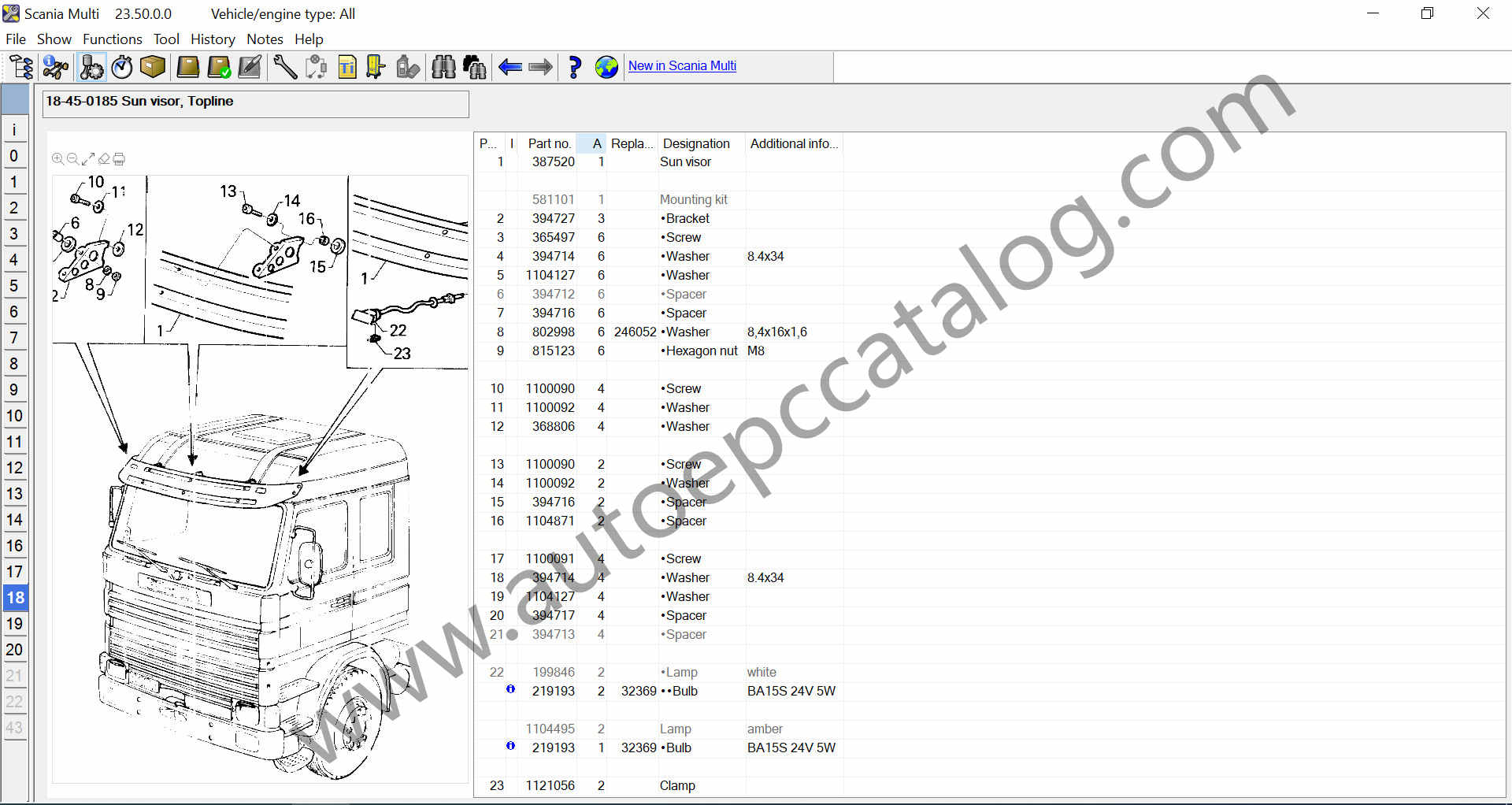1512x805 pixels.
Task: Select main group 20 in the sidebar
Action: point(14,650)
